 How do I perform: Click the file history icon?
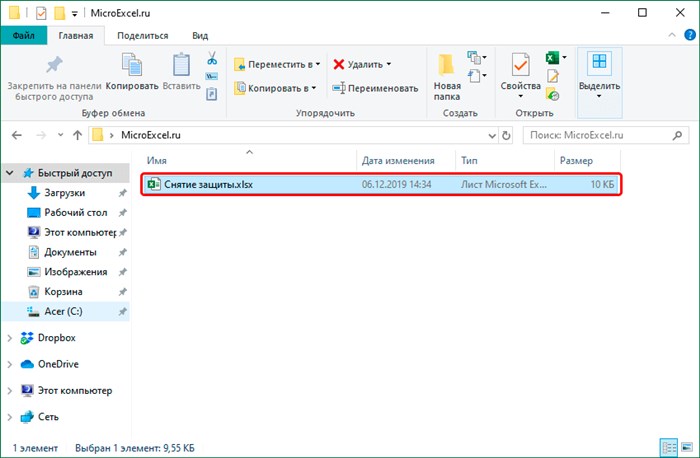(x=553, y=94)
